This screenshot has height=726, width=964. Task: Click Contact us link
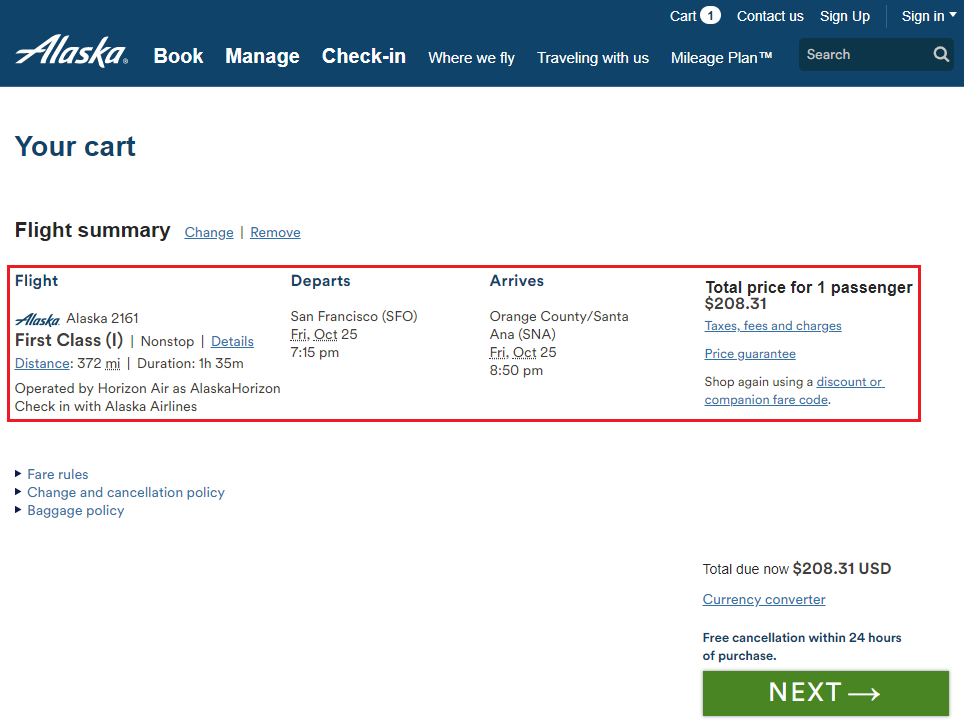tap(770, 17)
